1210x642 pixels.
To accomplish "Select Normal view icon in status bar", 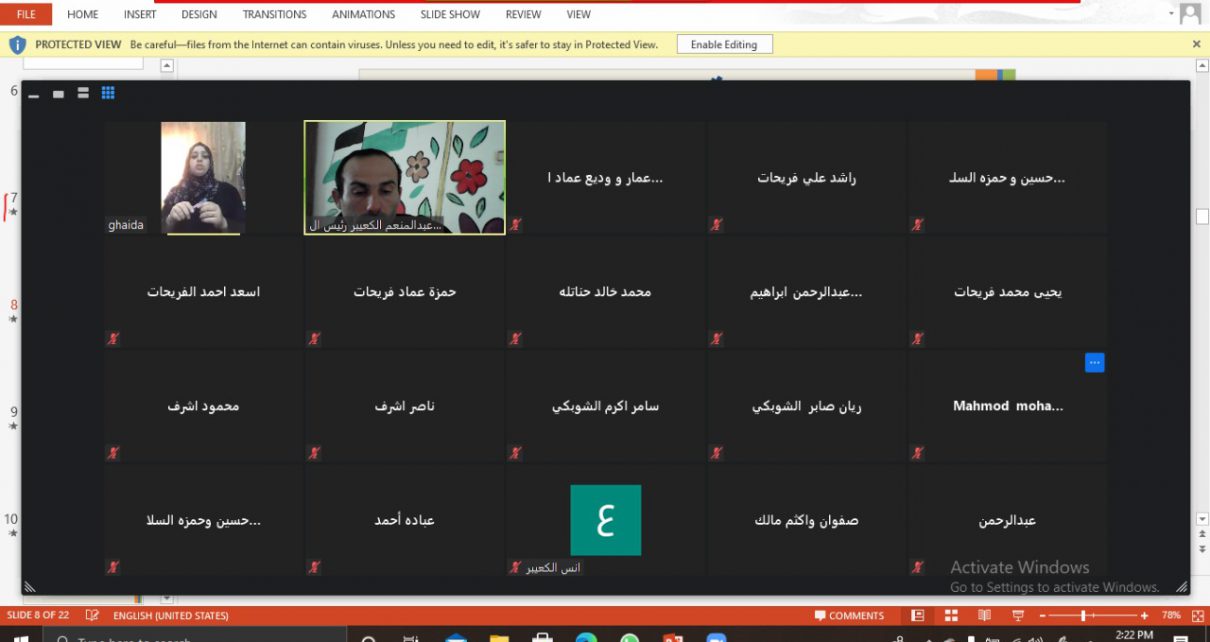I will 918,616.
